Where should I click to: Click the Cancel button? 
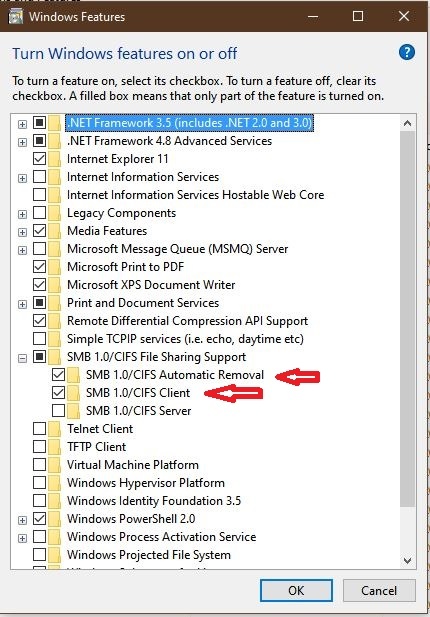pos(379,591)
